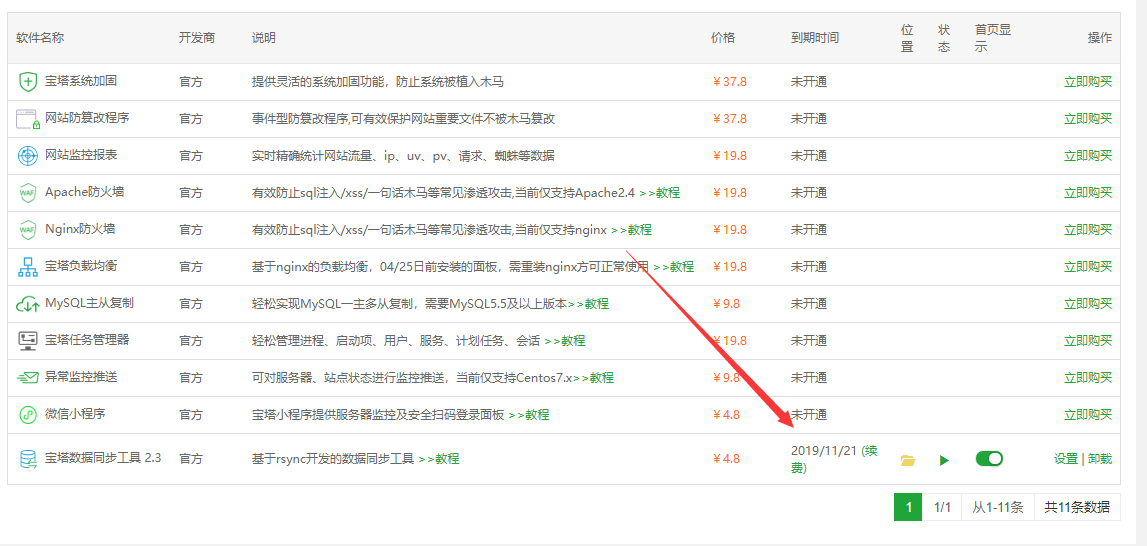Image resolution: width=1147 pixels, height=546 pixels.
Task: Click 立即购买 for 网站防篡改程序
Action: (1088, 119)
